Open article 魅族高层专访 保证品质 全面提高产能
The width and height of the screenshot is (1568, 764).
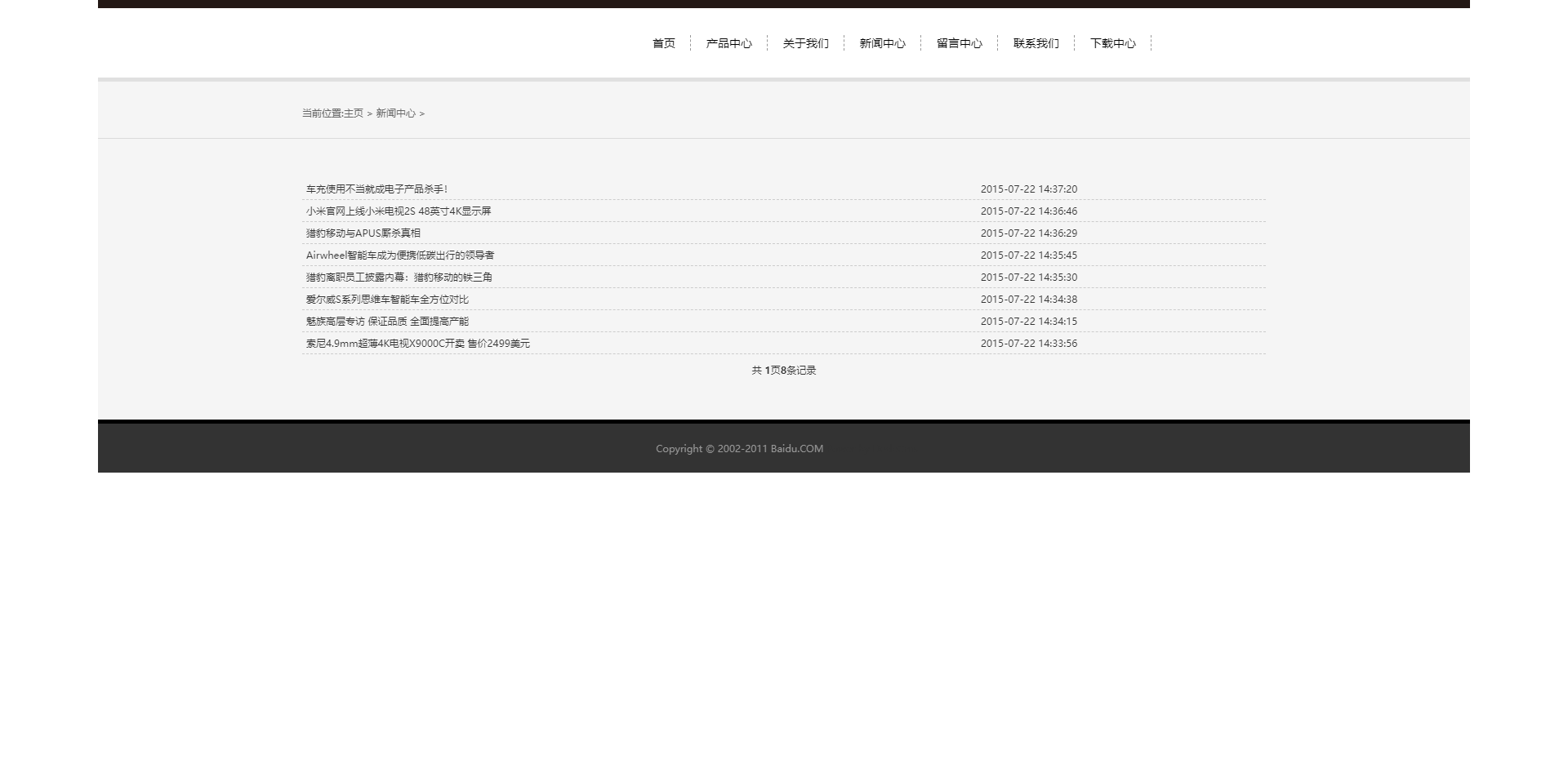(387, 321)
